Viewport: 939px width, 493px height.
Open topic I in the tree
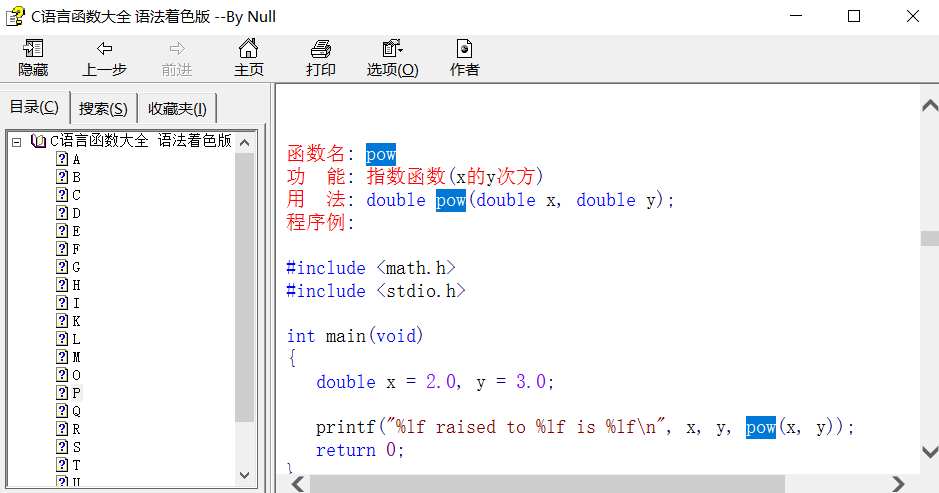click(76, 303)
